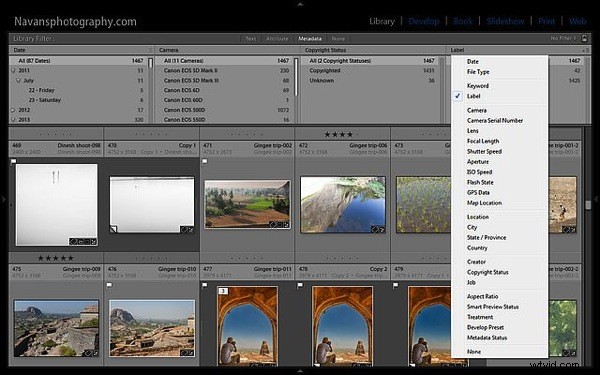Show the filmstrip with the bottom-edge arrow
This screenshot has width=600, height=375.
click(300, 371)
